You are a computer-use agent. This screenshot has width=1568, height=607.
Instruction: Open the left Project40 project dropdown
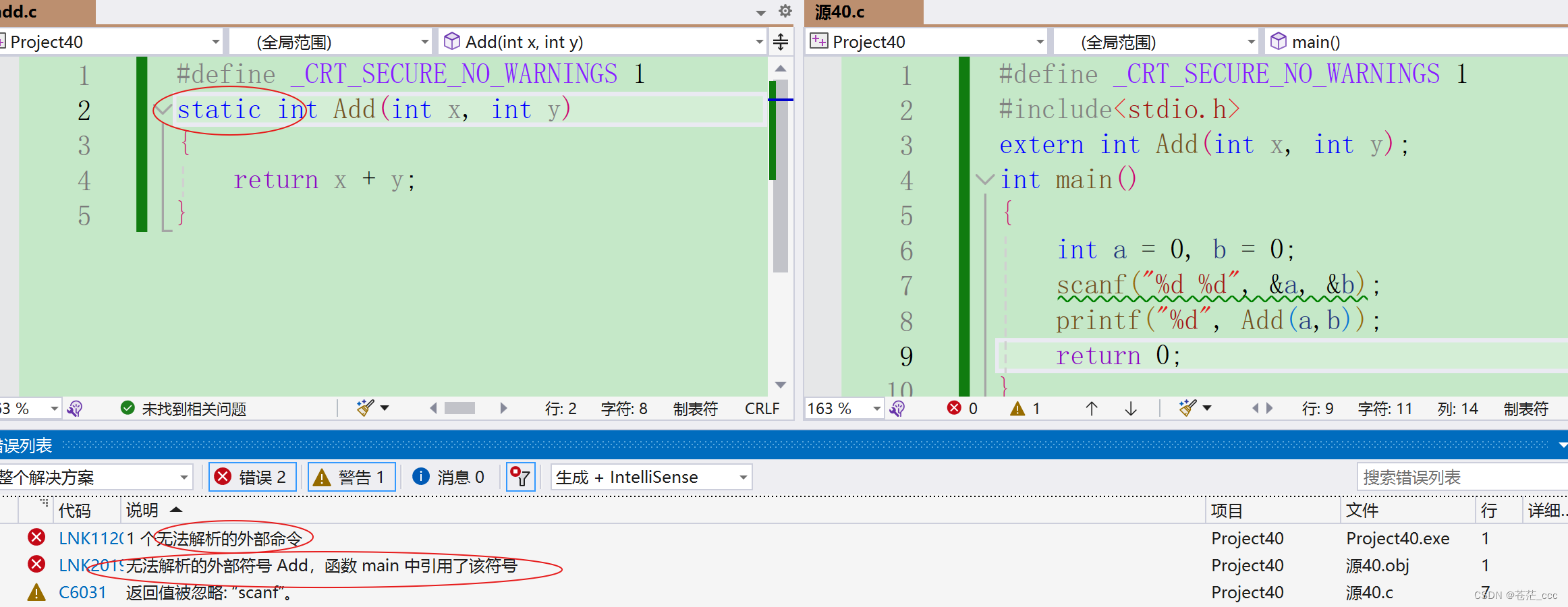(111, 42)
